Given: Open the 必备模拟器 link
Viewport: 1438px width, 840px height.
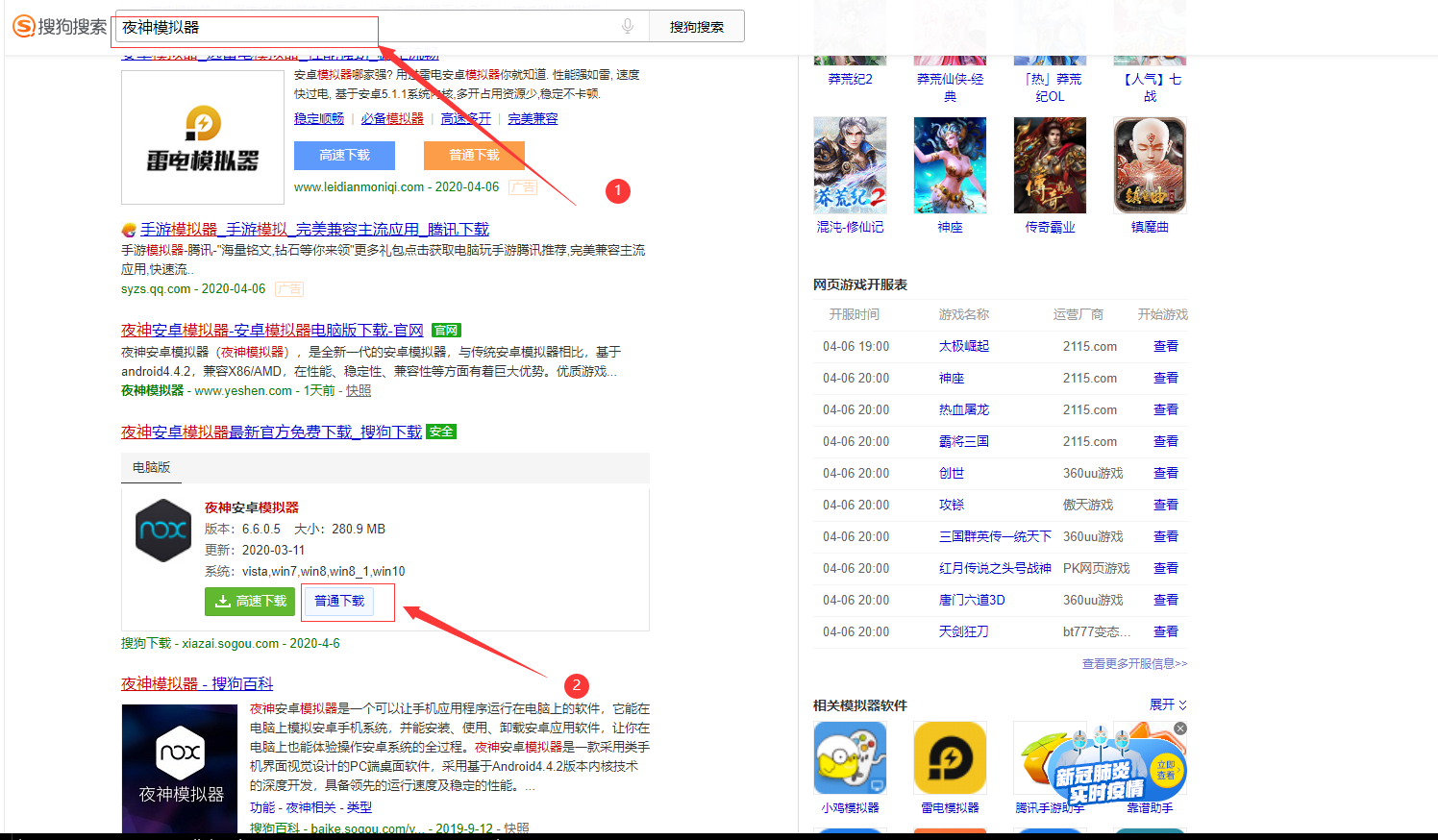Looking at the screenshot, I should pos(392,118).
